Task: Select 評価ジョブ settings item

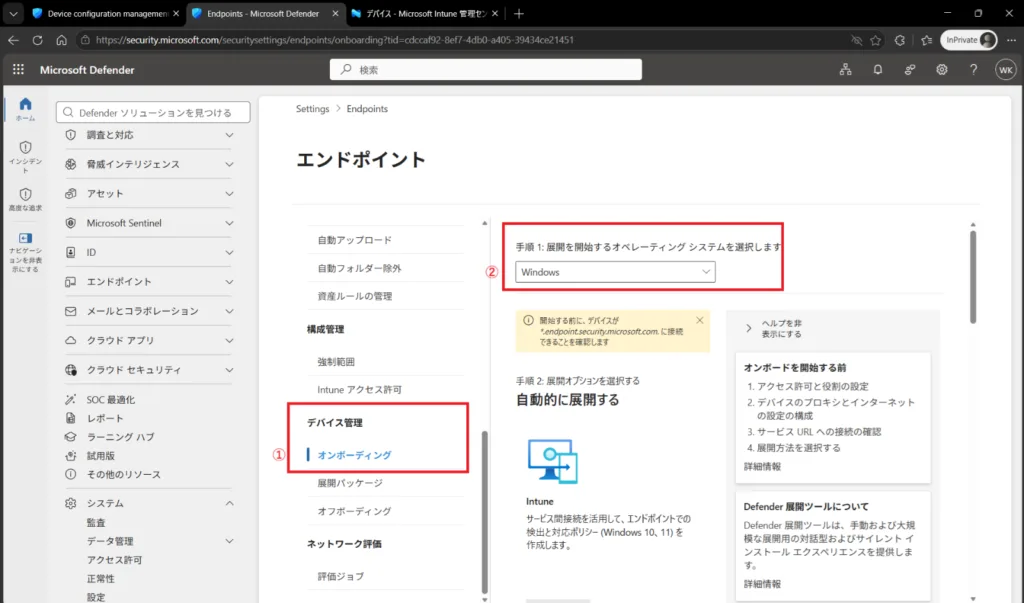Action: (x=340, y=576)
